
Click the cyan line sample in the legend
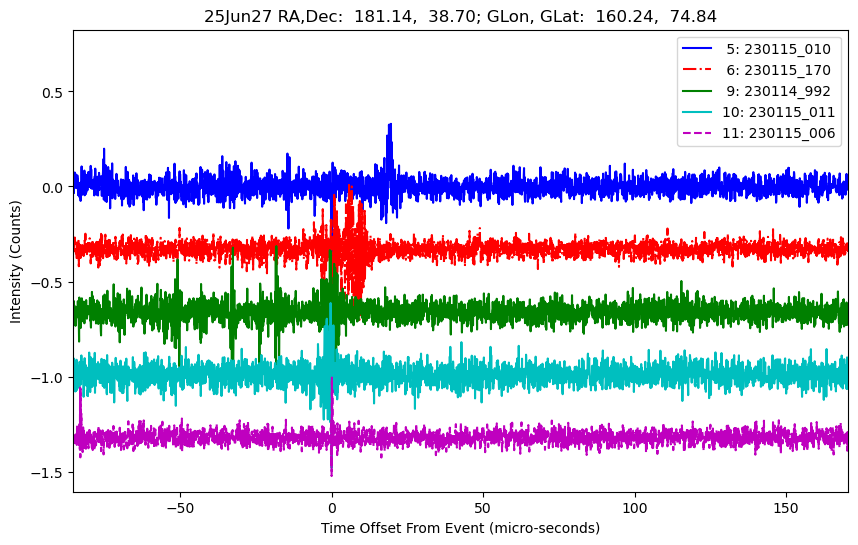(697, 112)
